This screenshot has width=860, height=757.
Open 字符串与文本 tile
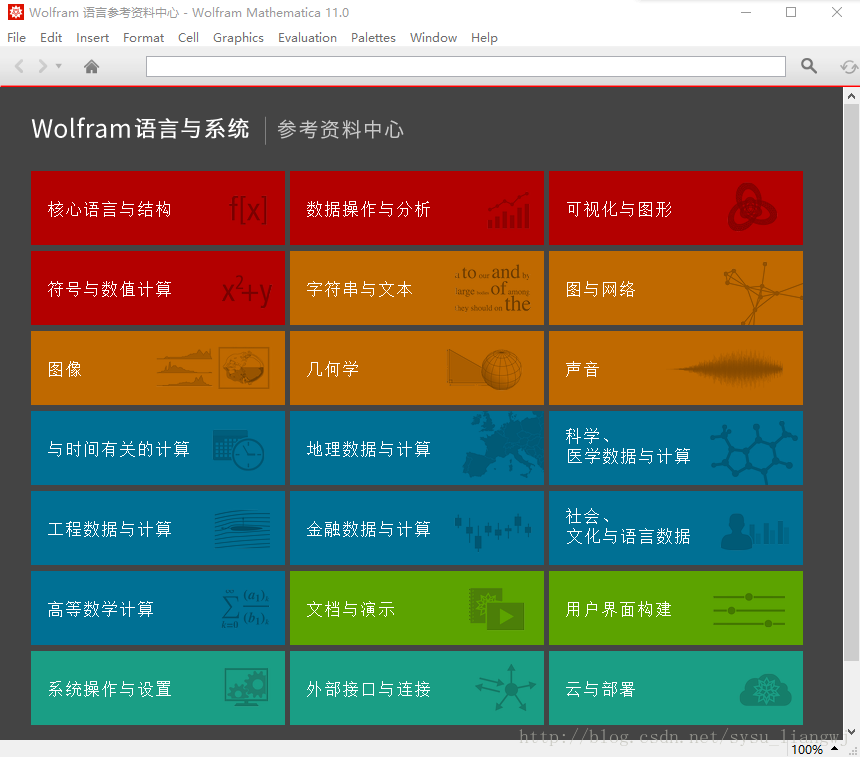click(417, 288)
